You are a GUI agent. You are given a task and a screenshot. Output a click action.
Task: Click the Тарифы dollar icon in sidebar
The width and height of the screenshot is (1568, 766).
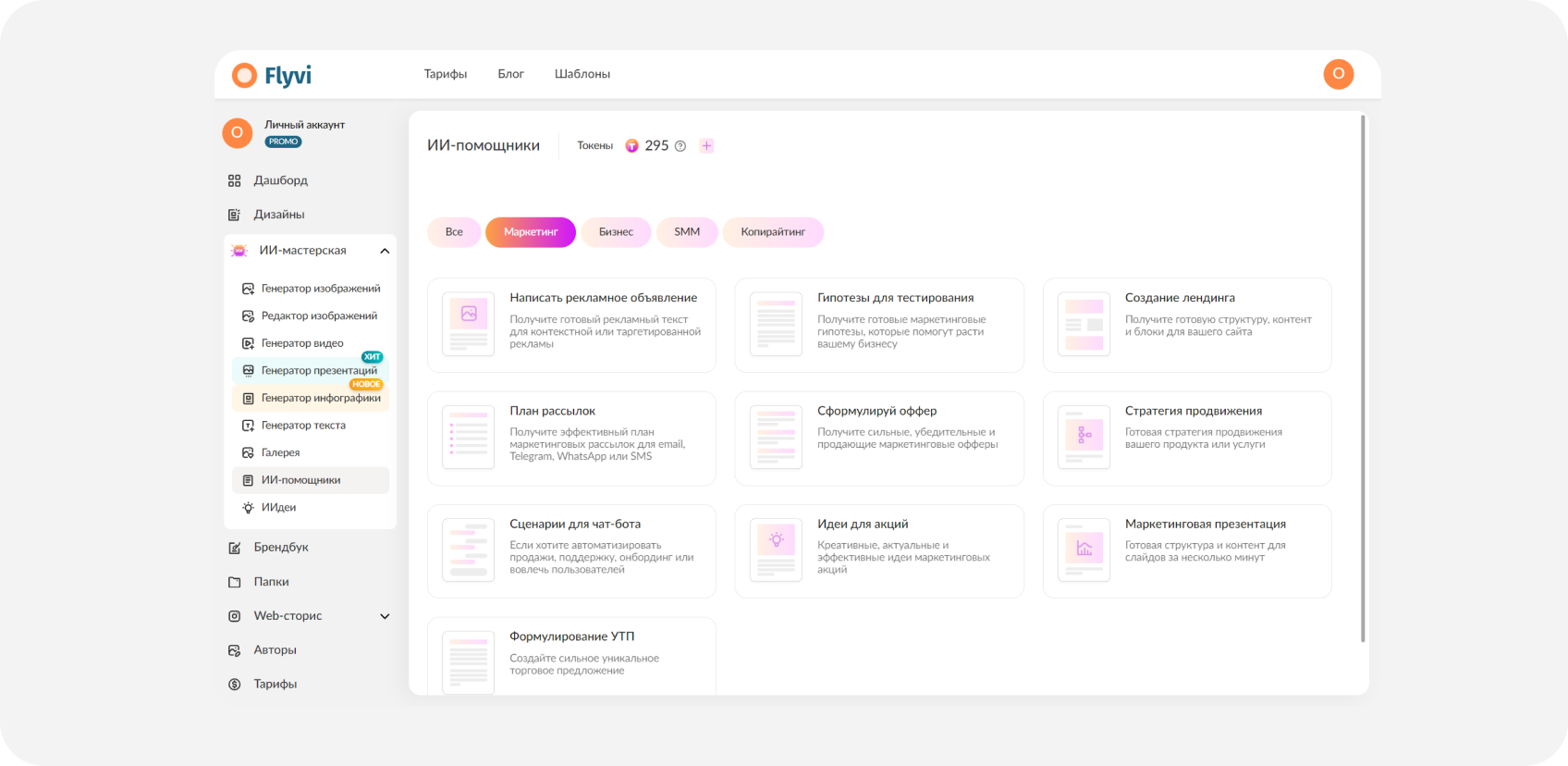(x=235, y=685)
